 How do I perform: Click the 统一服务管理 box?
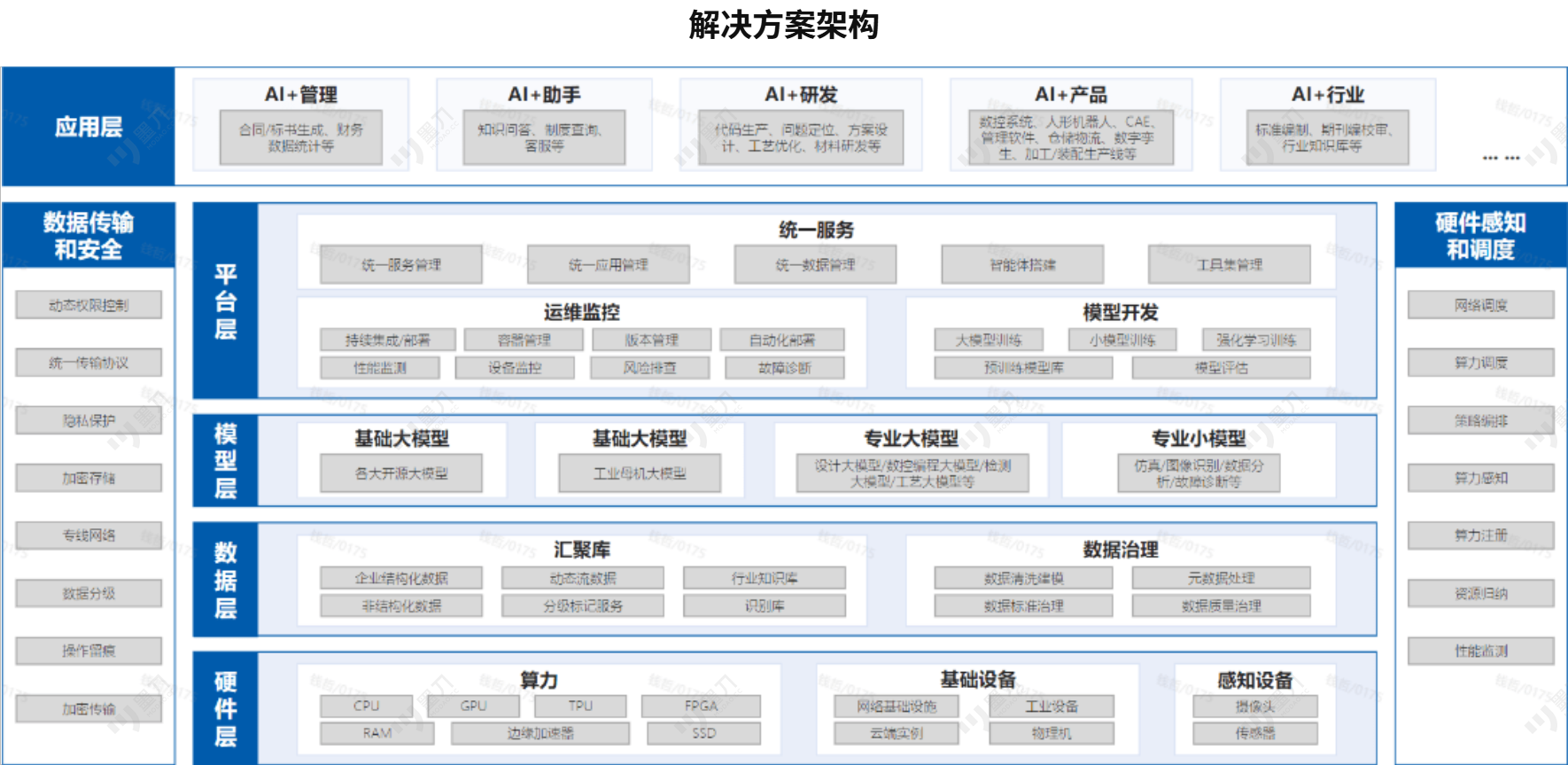400,264
